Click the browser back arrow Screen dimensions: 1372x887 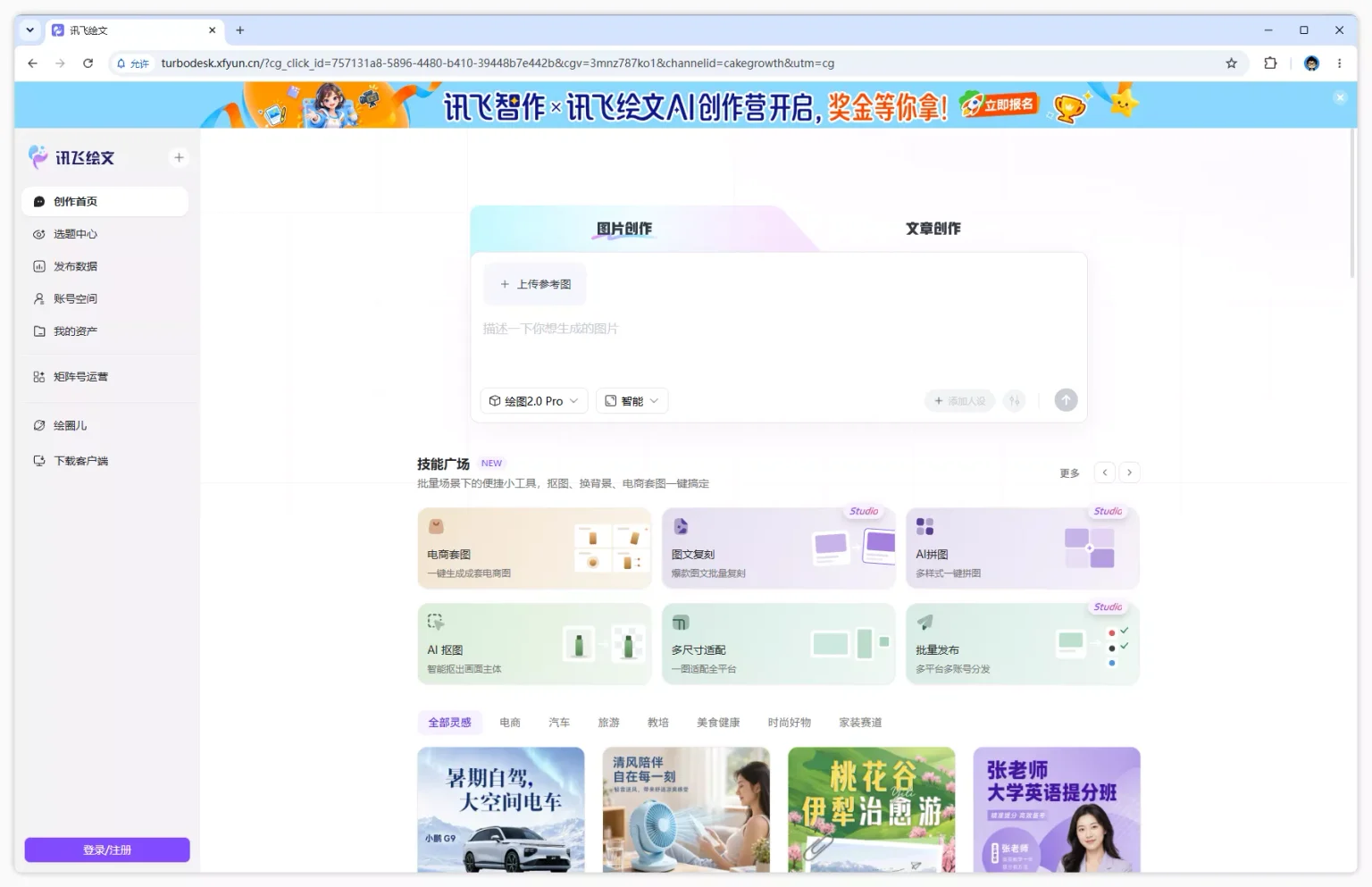[x=32, y=63]
